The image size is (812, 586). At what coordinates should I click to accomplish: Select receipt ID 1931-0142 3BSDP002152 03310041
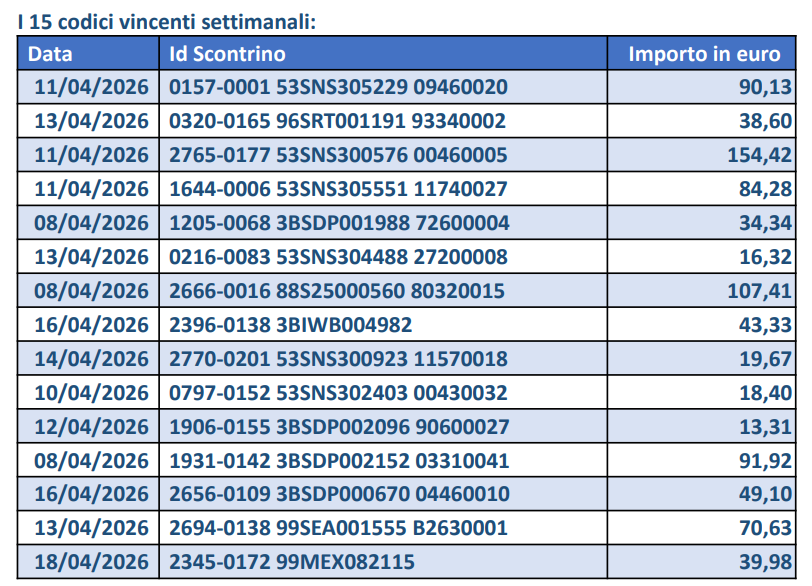[340, 461]
